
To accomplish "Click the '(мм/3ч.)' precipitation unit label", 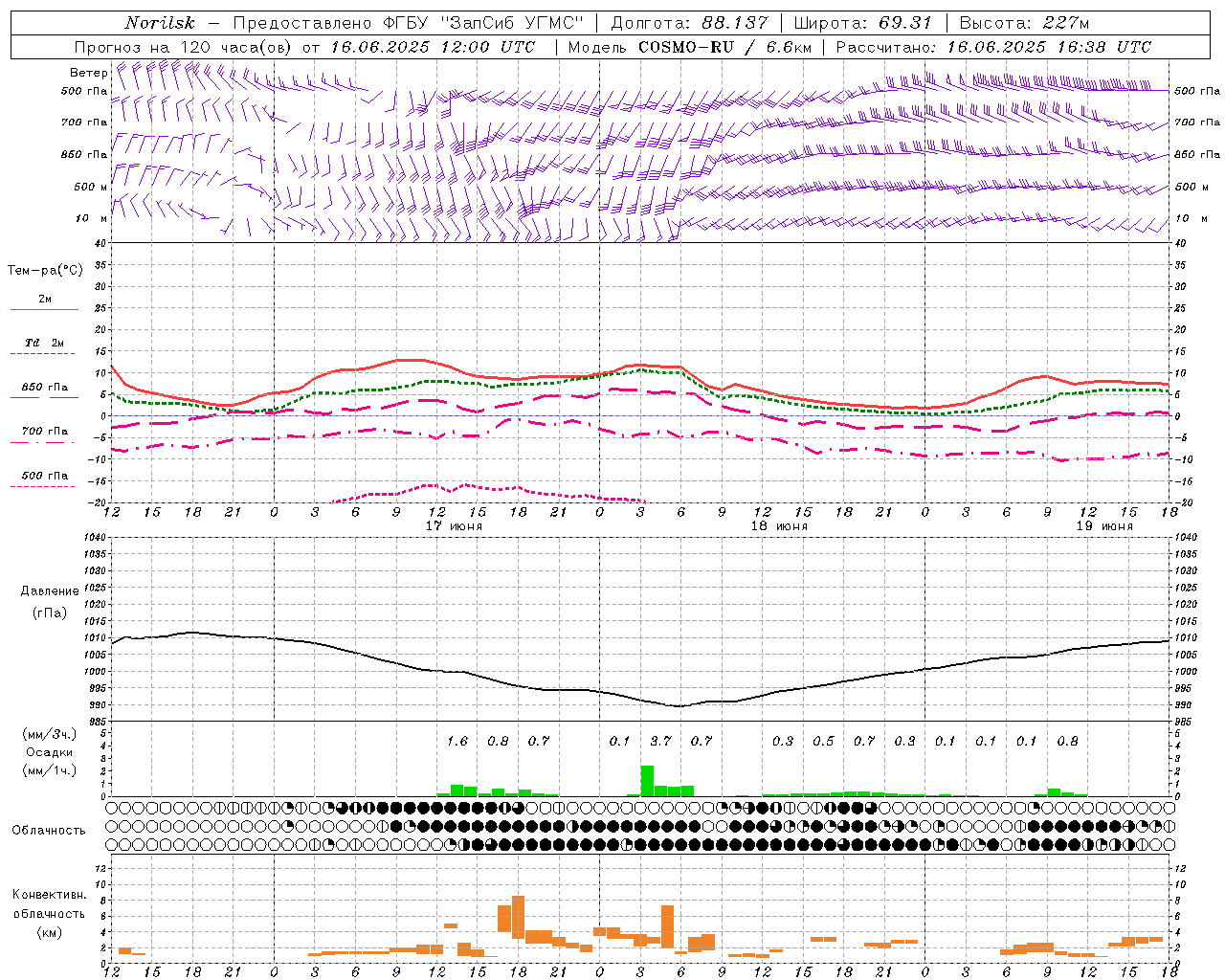I will [x=50, y=734].
